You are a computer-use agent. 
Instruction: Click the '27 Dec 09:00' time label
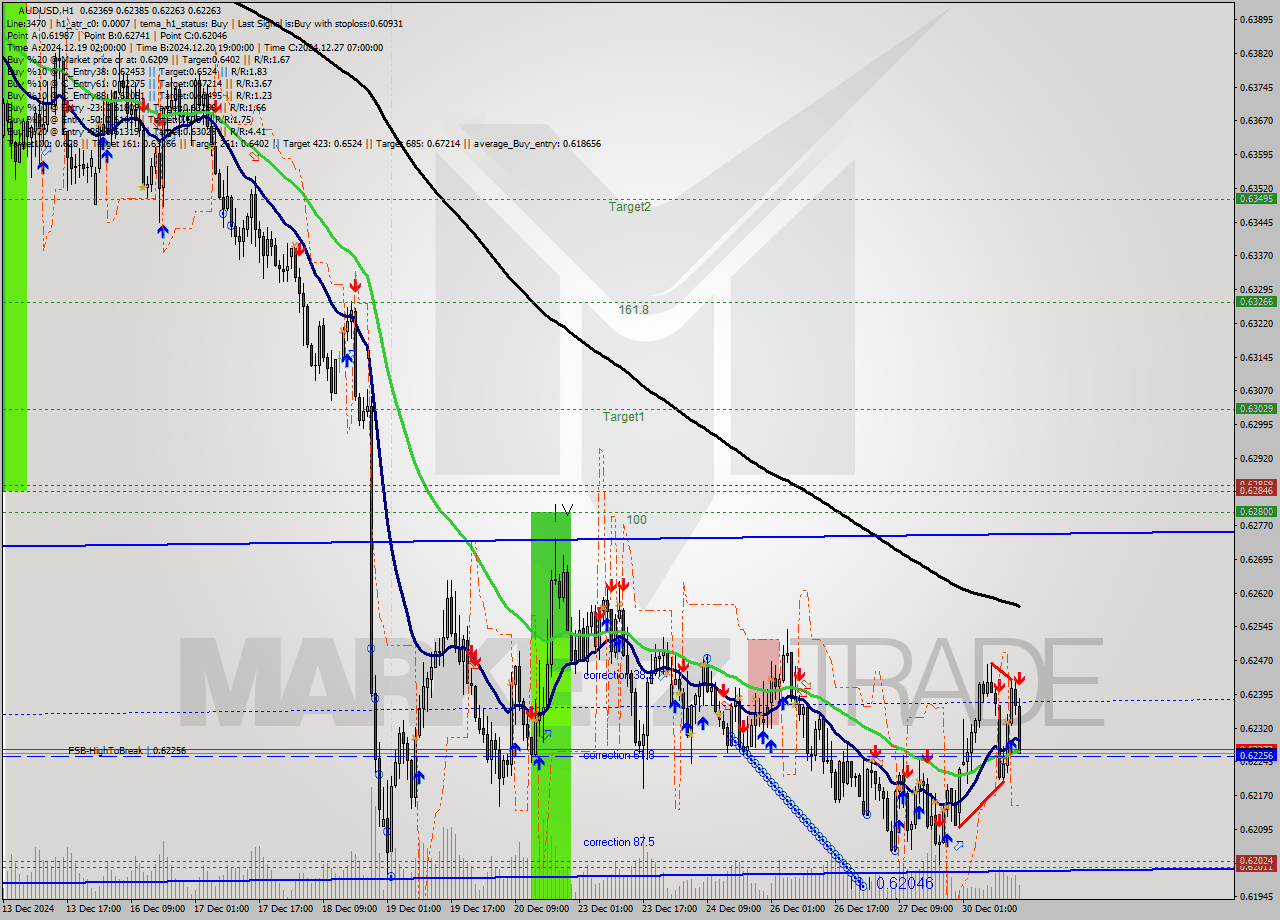click(x=924, y=909)
